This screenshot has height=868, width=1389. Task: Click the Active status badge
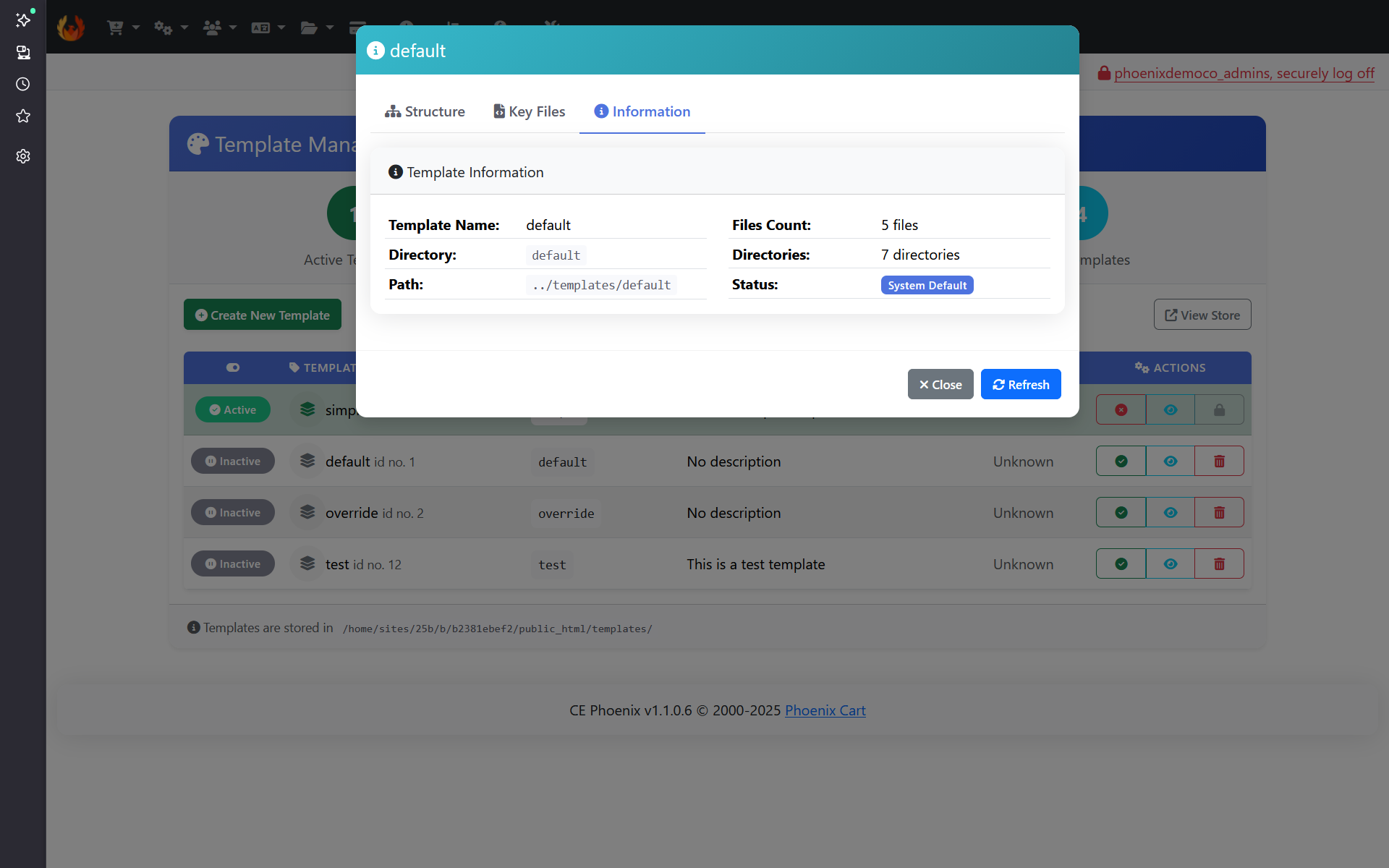[233, 409]
